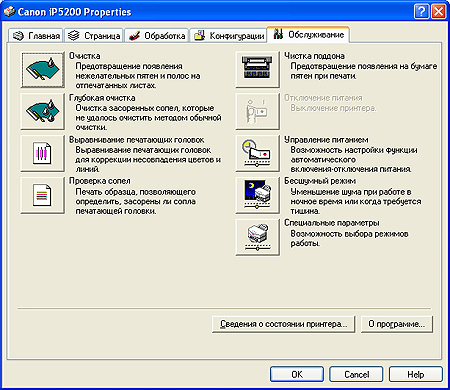Click the Очистка heading text
Screen dimensions: 450x390
[x=85, y=56]
